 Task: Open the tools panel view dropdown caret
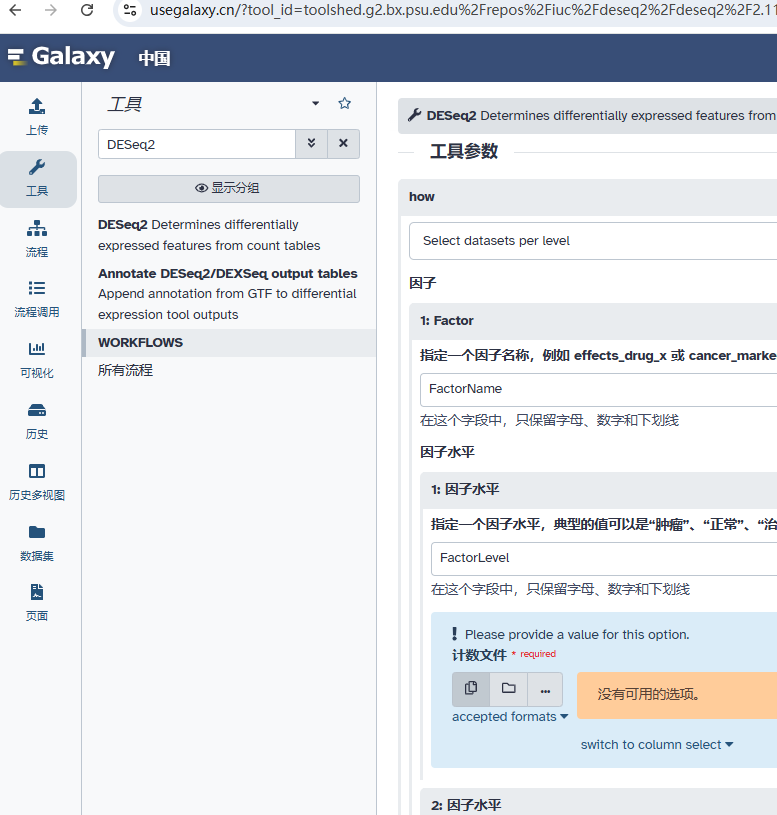pos(315,103)
